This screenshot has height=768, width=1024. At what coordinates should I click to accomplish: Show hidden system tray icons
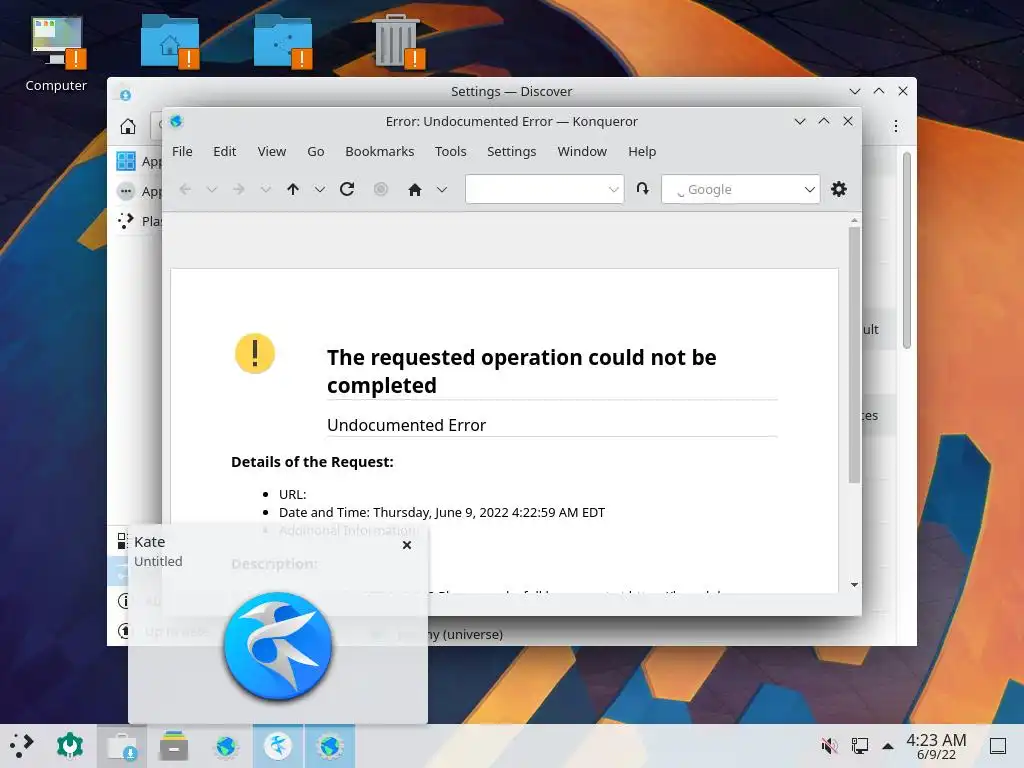(888, 746)
